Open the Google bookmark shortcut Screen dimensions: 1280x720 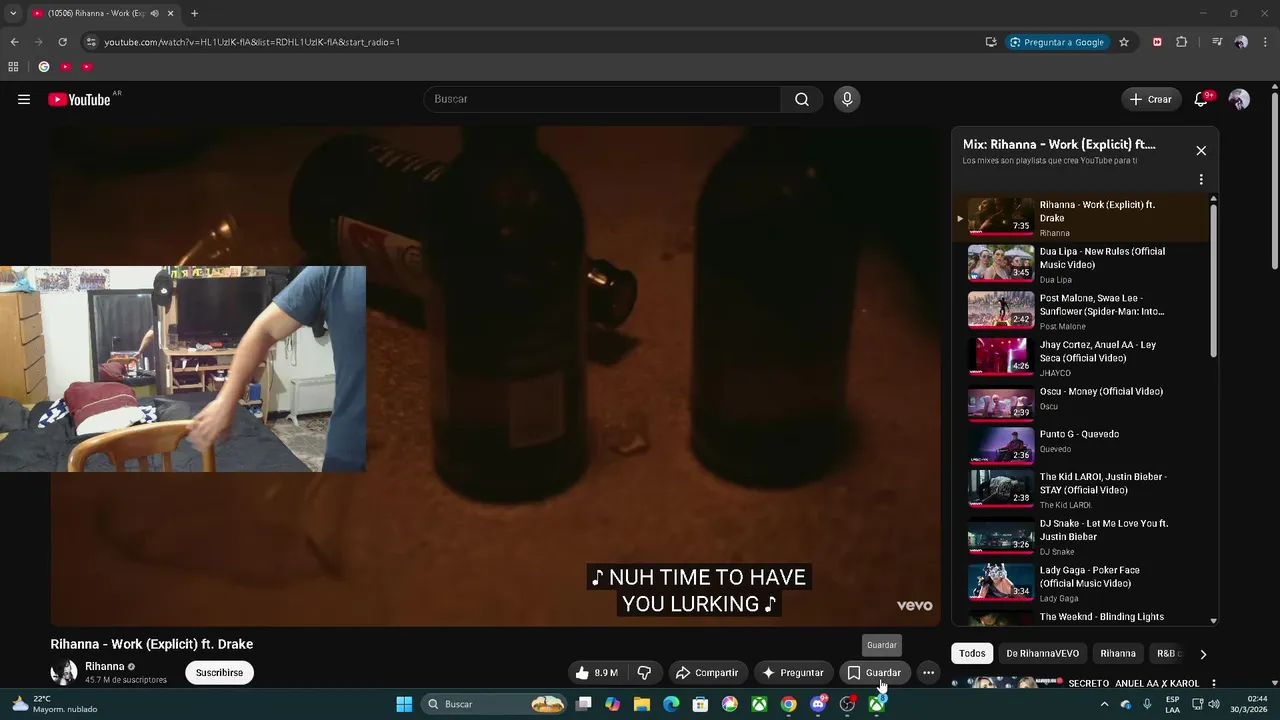43,67
